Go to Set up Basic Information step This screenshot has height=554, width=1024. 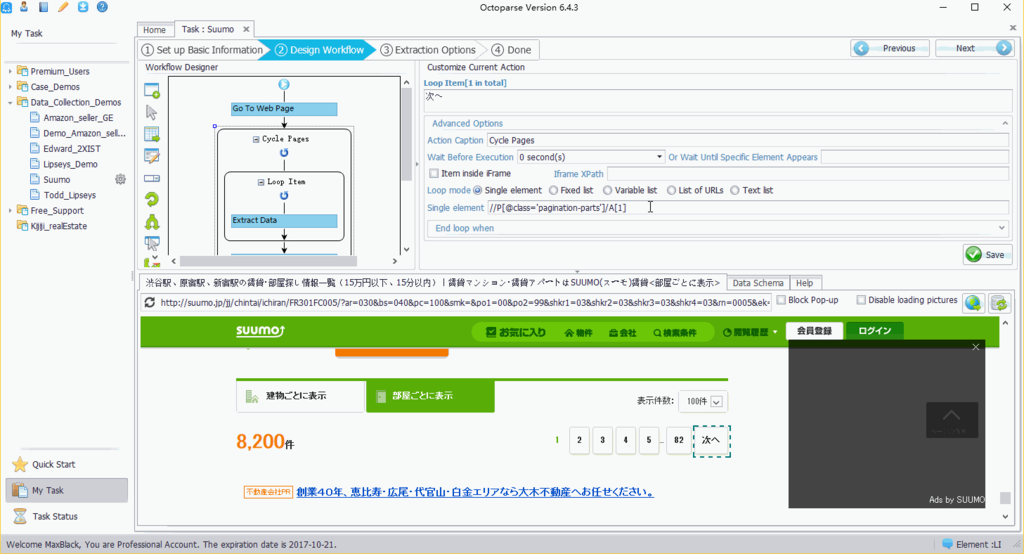pos(202,50)
